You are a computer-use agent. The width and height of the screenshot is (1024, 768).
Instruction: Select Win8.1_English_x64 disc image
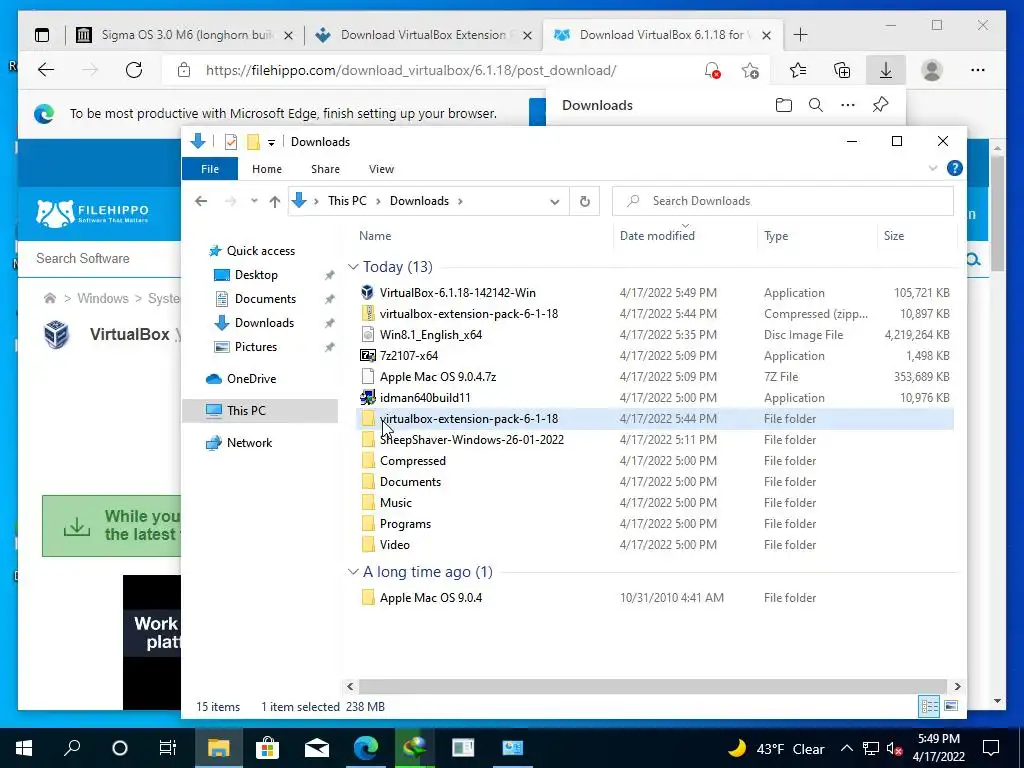pos(431,334)
